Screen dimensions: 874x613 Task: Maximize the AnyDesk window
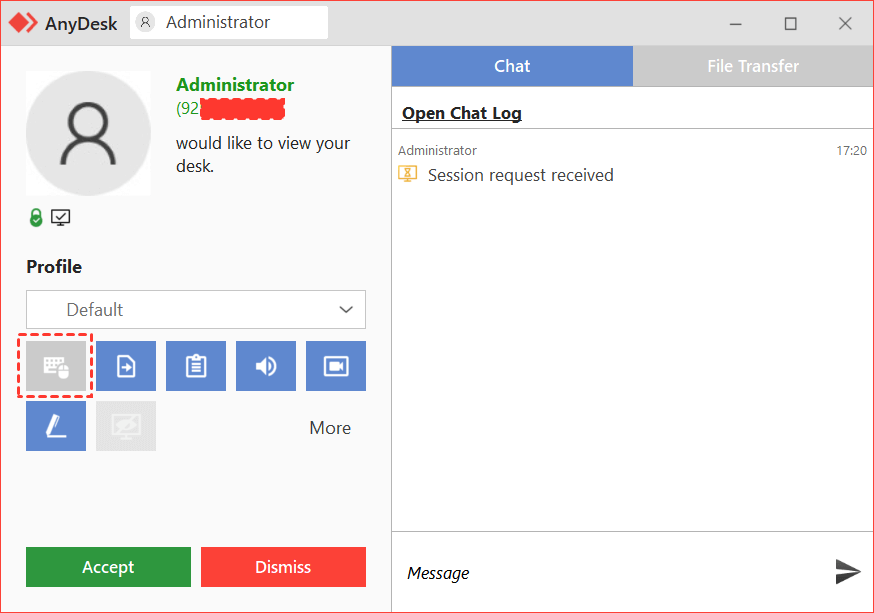click(x=790, y=23)
